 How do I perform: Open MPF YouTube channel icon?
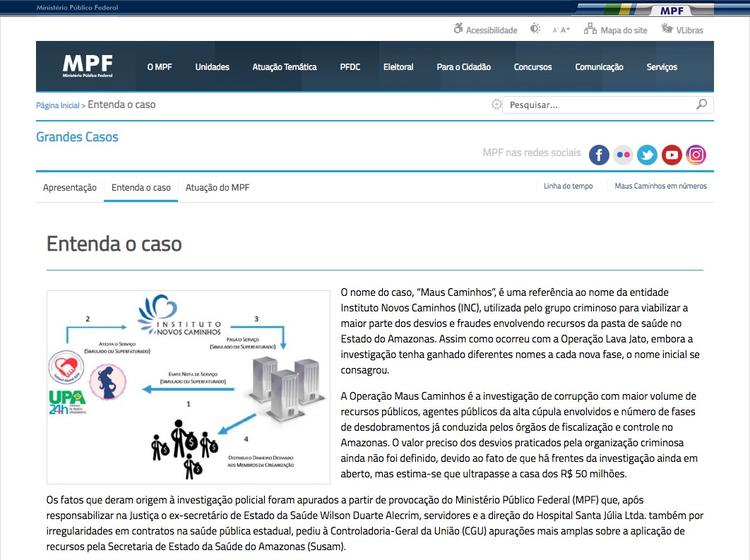point(672,154)
